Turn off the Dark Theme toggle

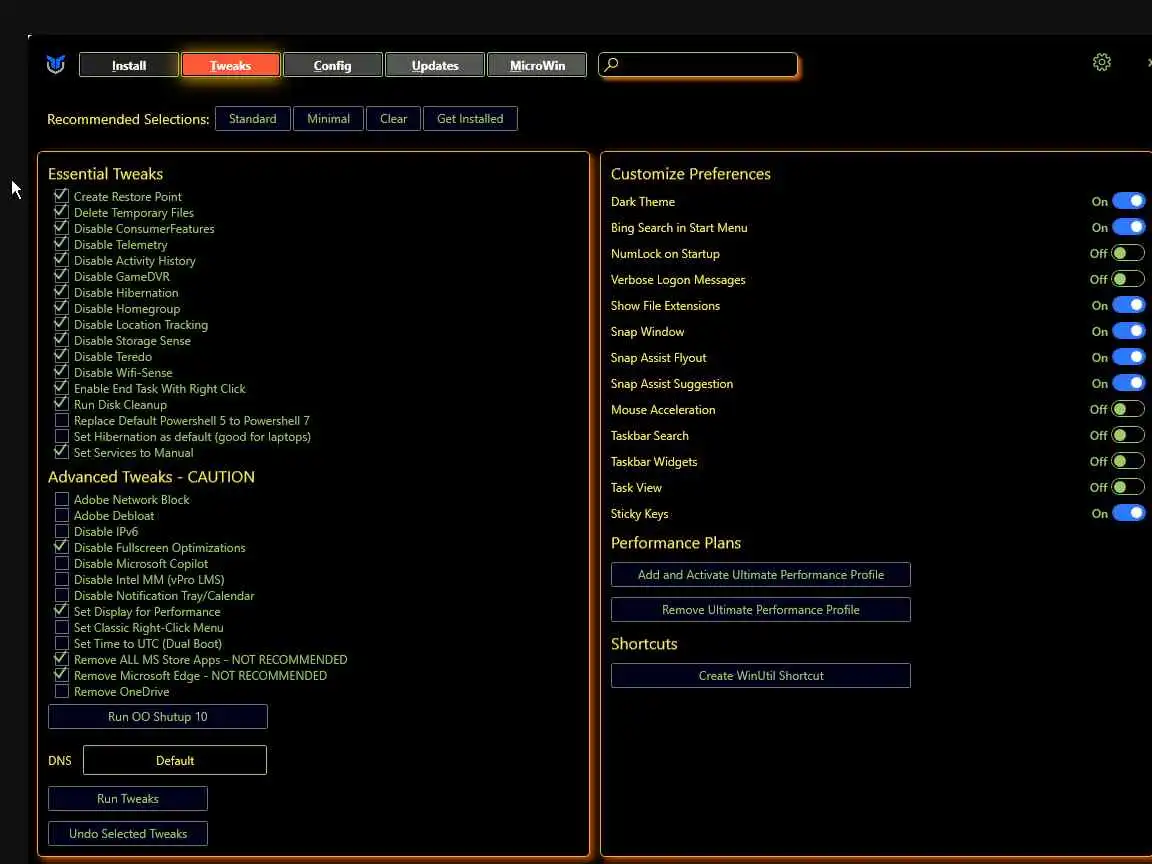point(1128,201)
